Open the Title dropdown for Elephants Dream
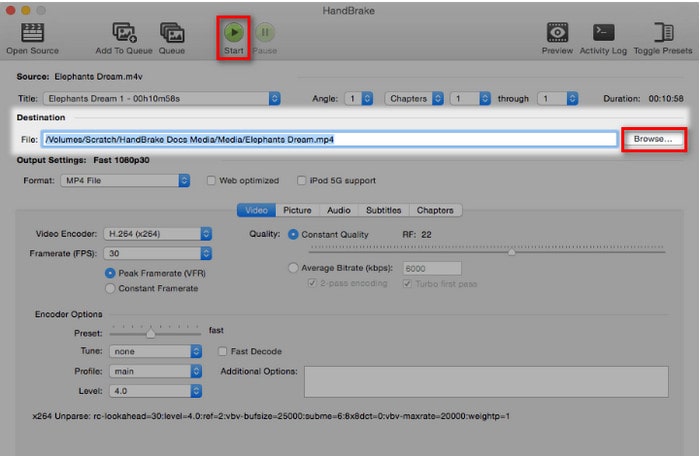700x456 pixels. 162,99
